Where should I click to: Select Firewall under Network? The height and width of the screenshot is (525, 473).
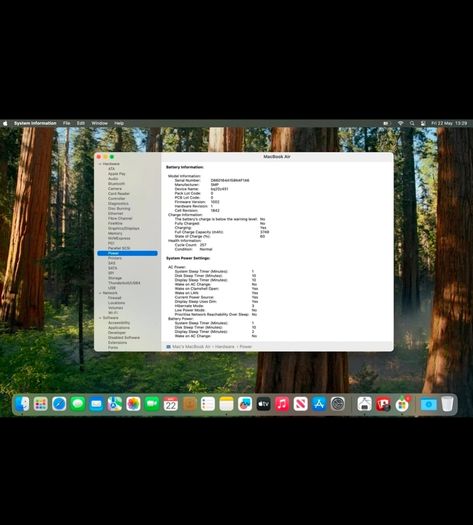[x=114, y=298]
